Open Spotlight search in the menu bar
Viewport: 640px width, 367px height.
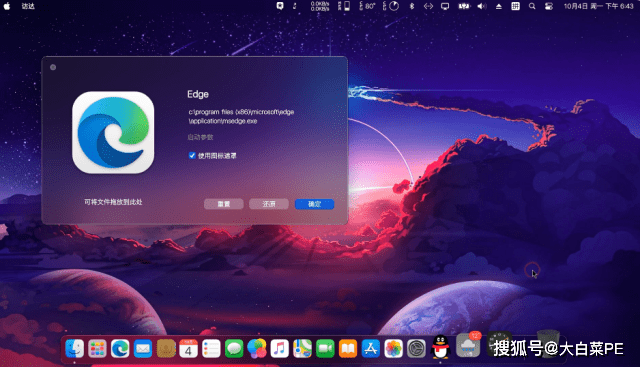pos(532,6)
